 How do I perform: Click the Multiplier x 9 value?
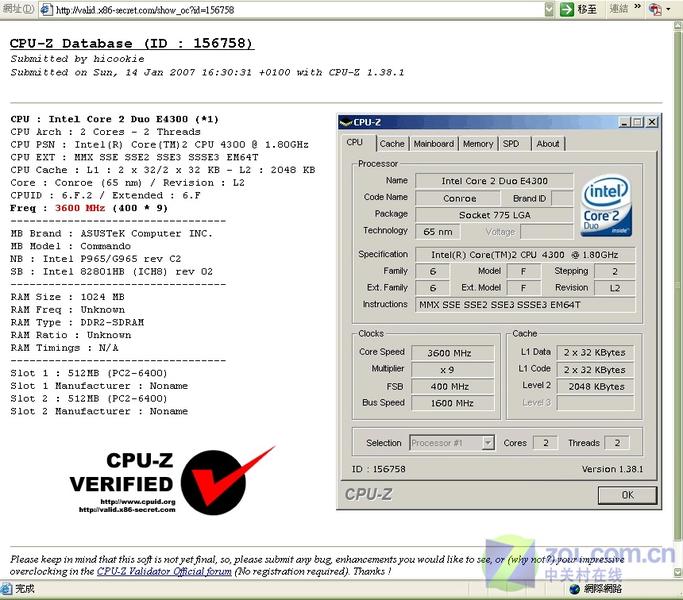(x=452, y=370)
